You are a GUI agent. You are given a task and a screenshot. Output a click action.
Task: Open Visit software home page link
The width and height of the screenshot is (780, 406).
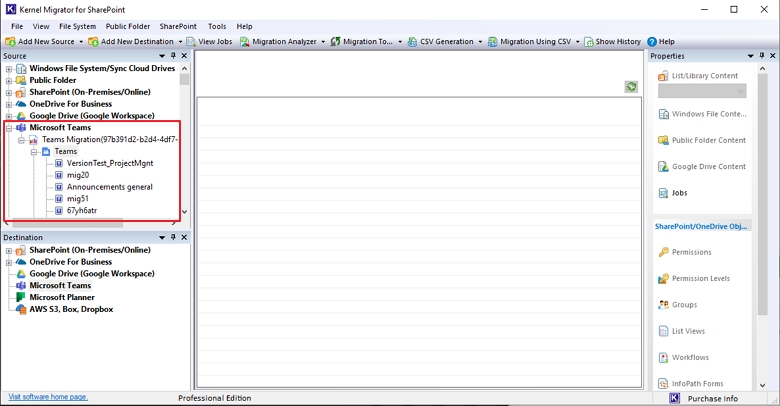48,397
